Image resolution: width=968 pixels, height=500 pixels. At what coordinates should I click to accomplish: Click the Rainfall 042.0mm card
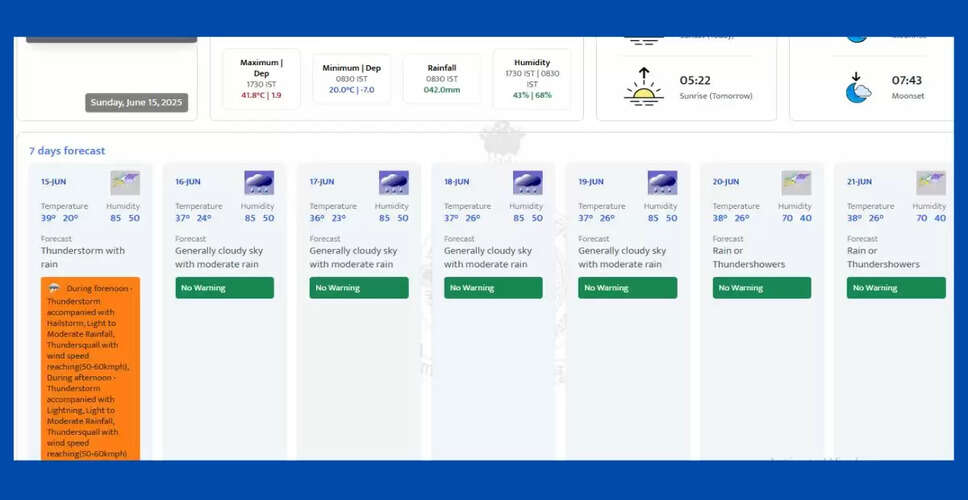(x=442, y=79)
